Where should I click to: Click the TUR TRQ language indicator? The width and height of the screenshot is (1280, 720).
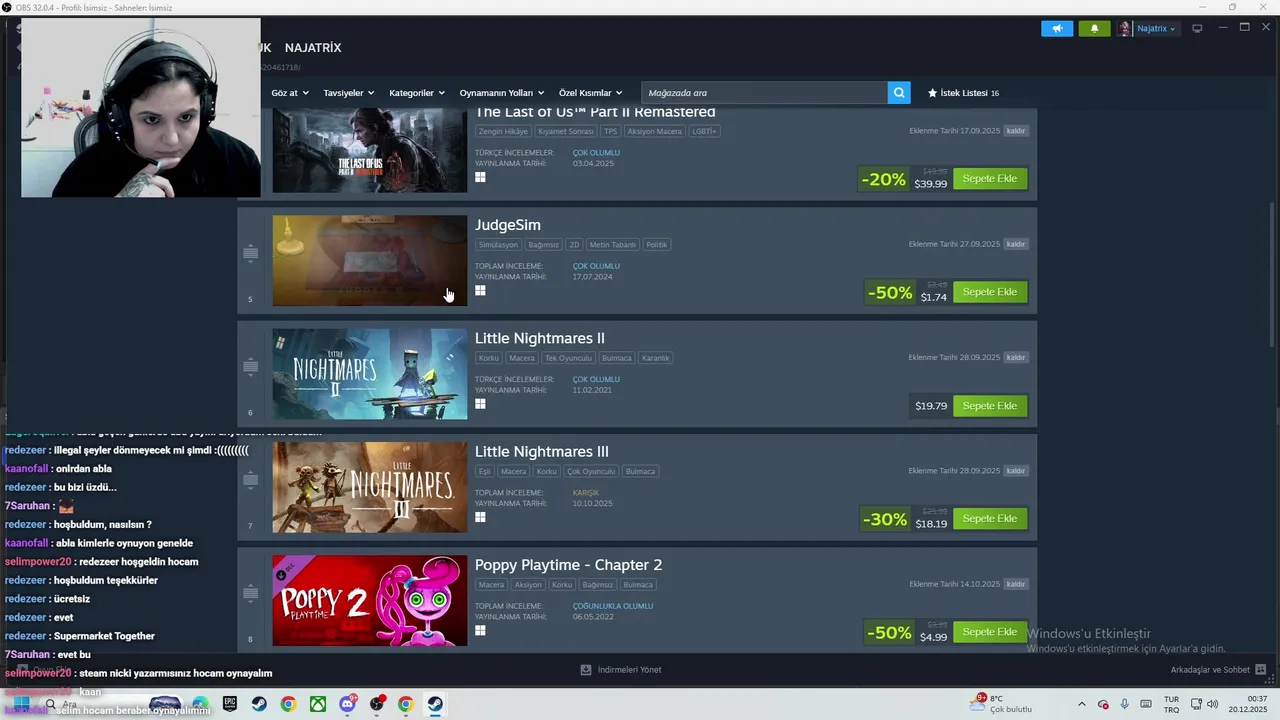pos(1171,704)
